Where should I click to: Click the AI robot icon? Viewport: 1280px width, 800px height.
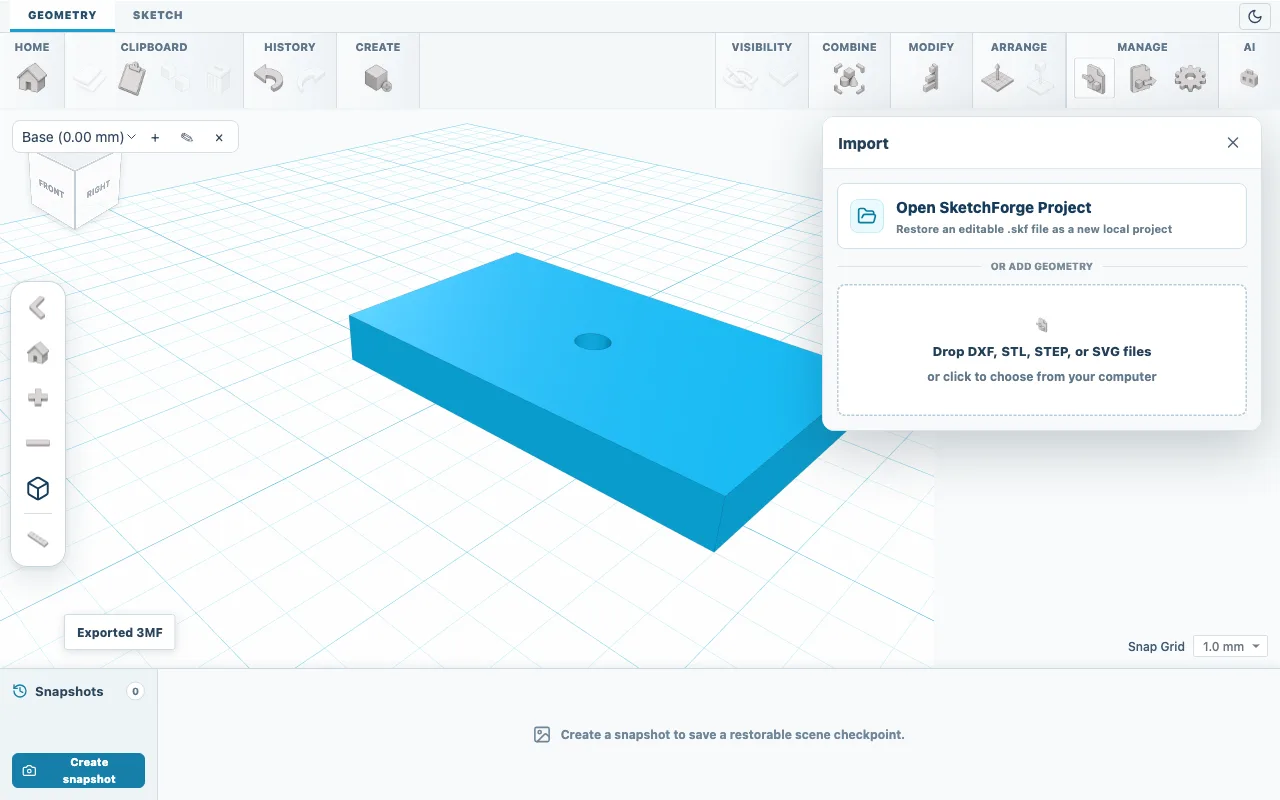click(x=1249, y=78)
